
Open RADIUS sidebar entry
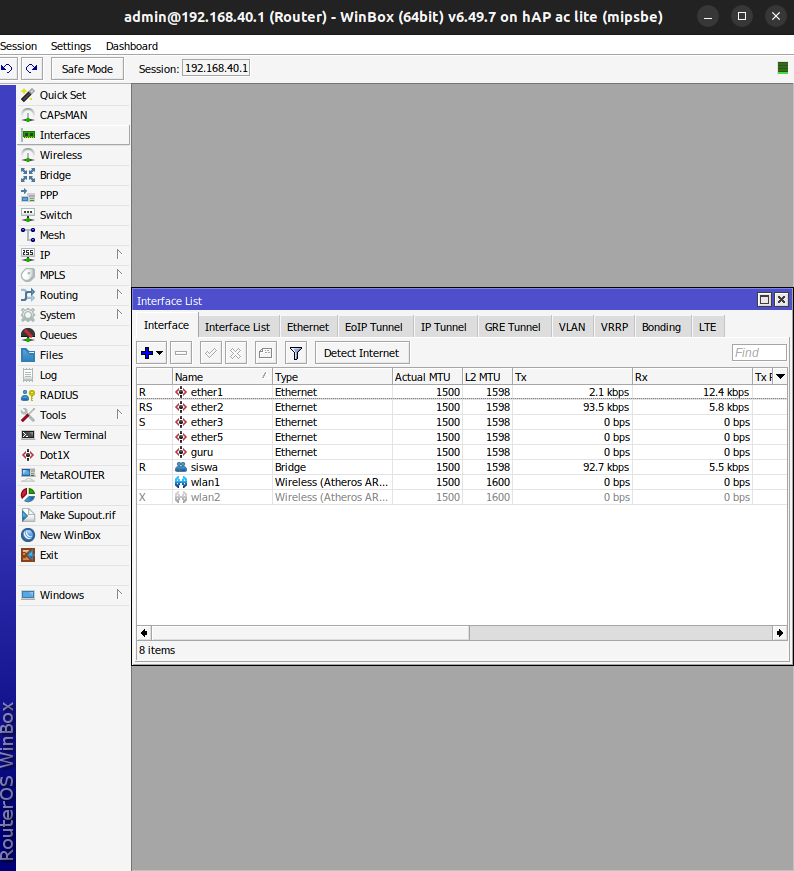click(73, 395)
